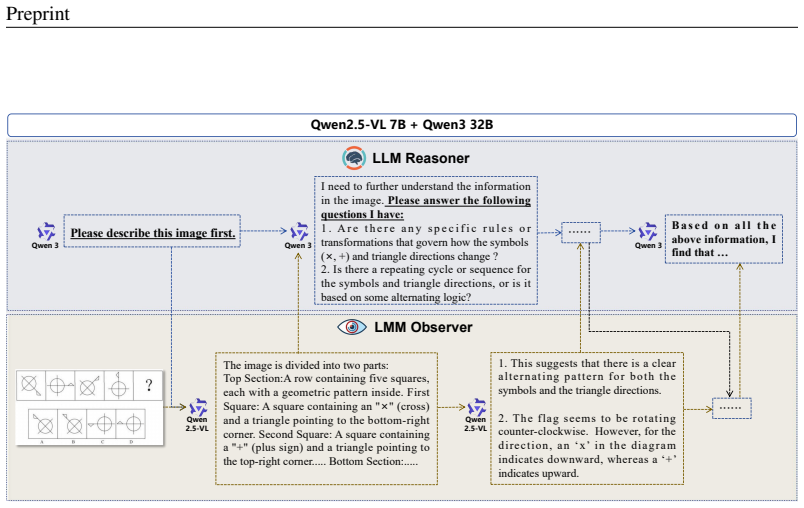Click the Qwen 3 logo left of 'Please describe this image first'

click(46, 232)
